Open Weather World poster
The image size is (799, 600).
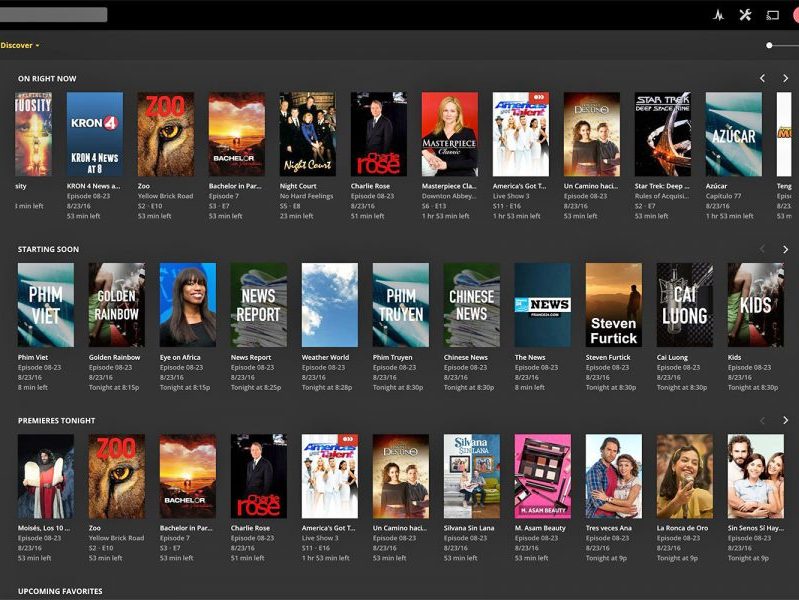[330, 305]
